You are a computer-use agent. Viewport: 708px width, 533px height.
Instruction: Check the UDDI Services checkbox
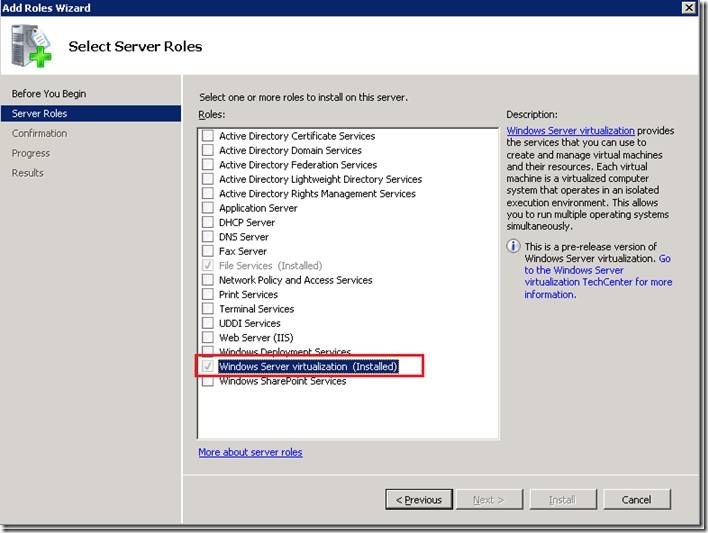click(208, 323)
